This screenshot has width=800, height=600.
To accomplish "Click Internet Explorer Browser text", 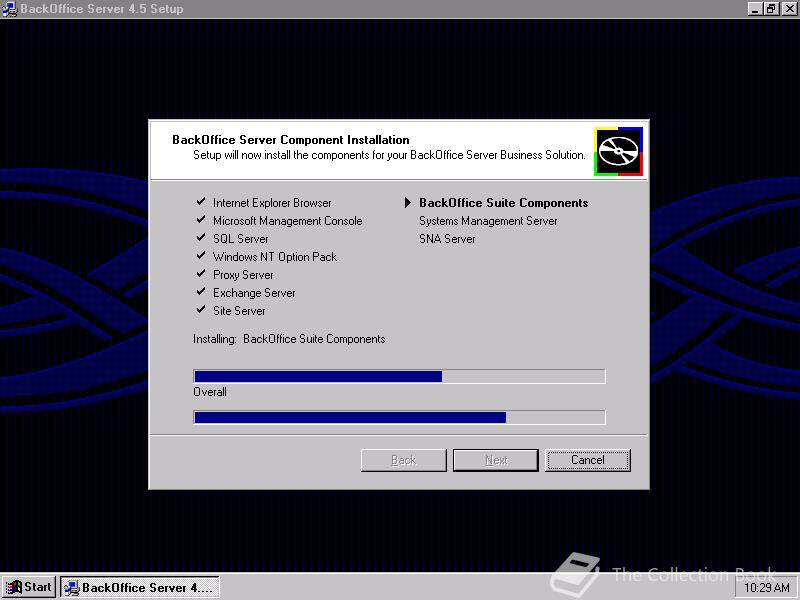I will [x=272, y=203].
